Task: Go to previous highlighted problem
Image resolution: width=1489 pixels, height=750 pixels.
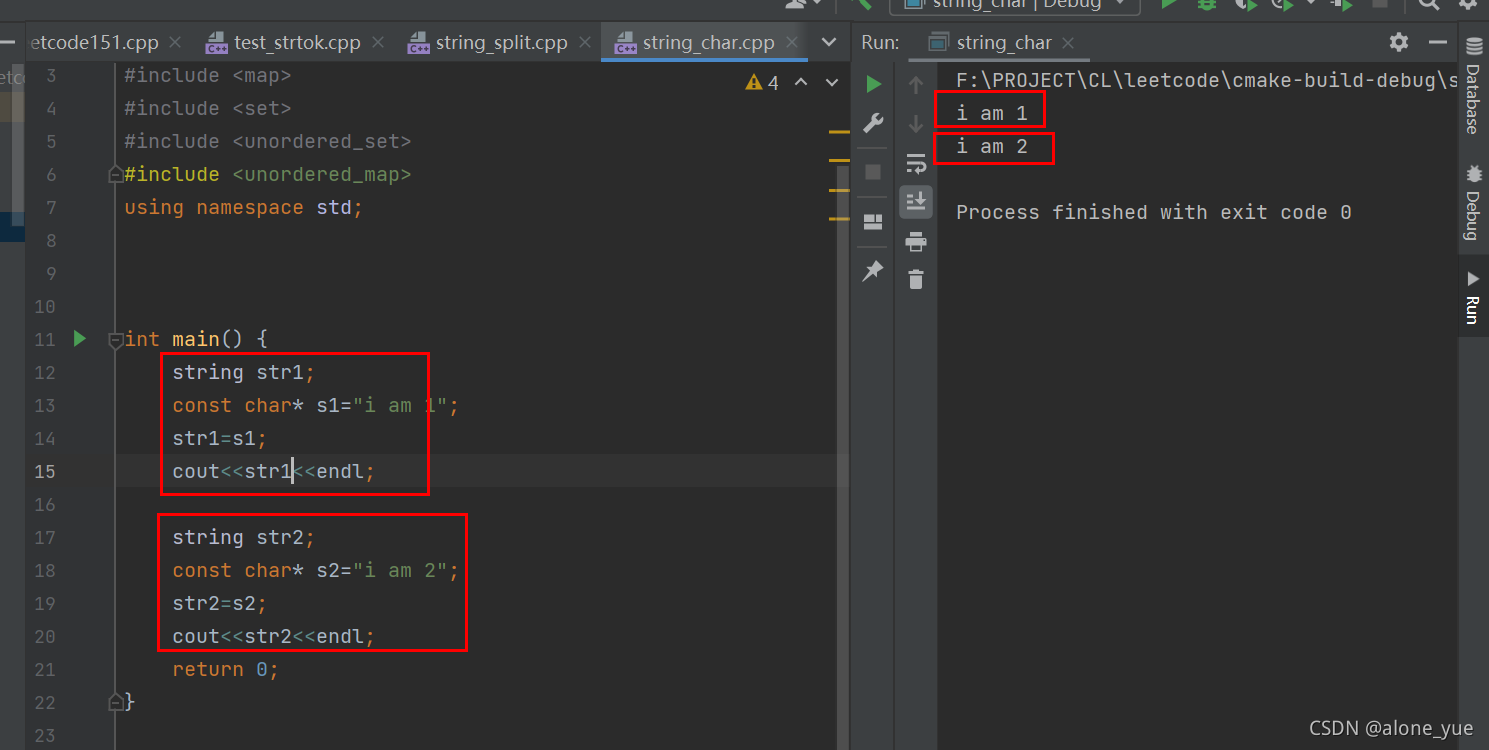Action: pyautogui.click(x=800, y=83)
